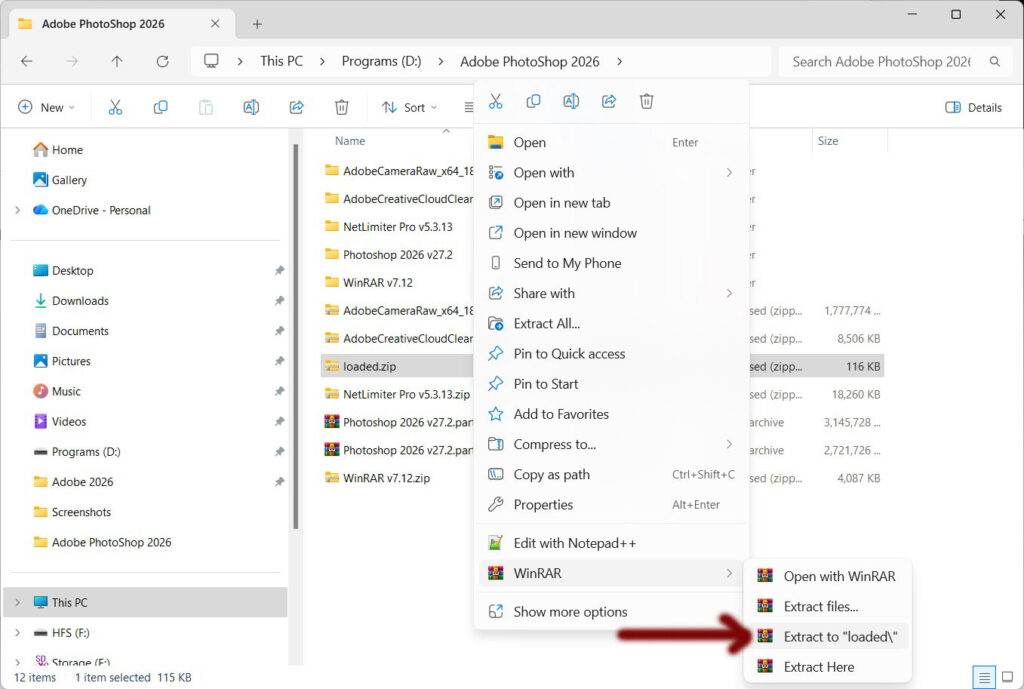Choose Extract Here from WinRAR submenu

point(818,666)
